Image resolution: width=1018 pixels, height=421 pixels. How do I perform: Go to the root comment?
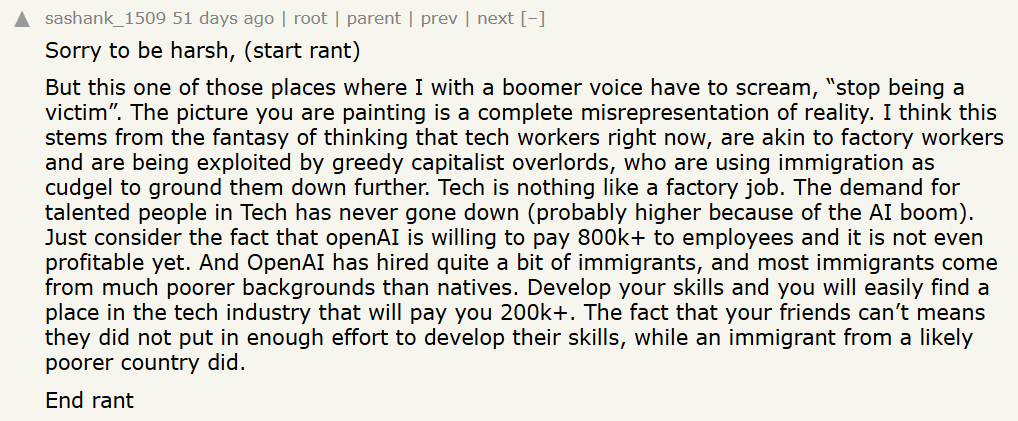(310, 19)
